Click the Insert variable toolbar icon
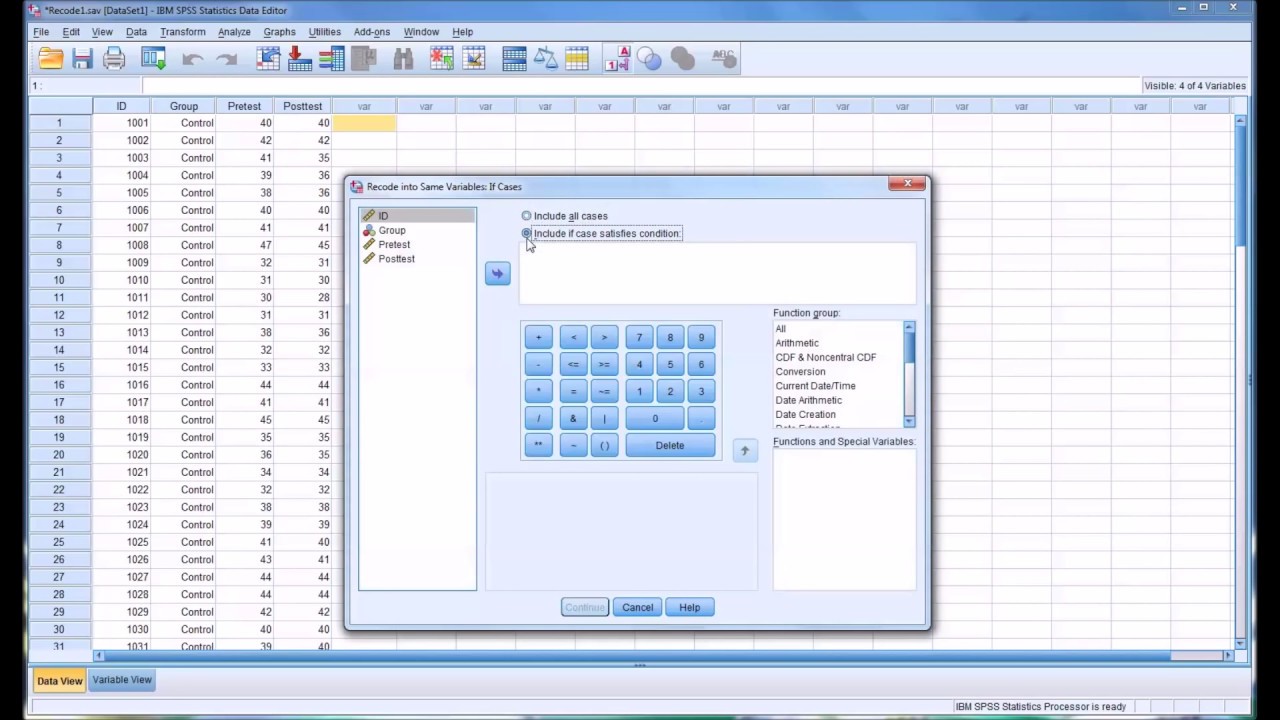The image size is (1280, 720). [x=473, y=60]
